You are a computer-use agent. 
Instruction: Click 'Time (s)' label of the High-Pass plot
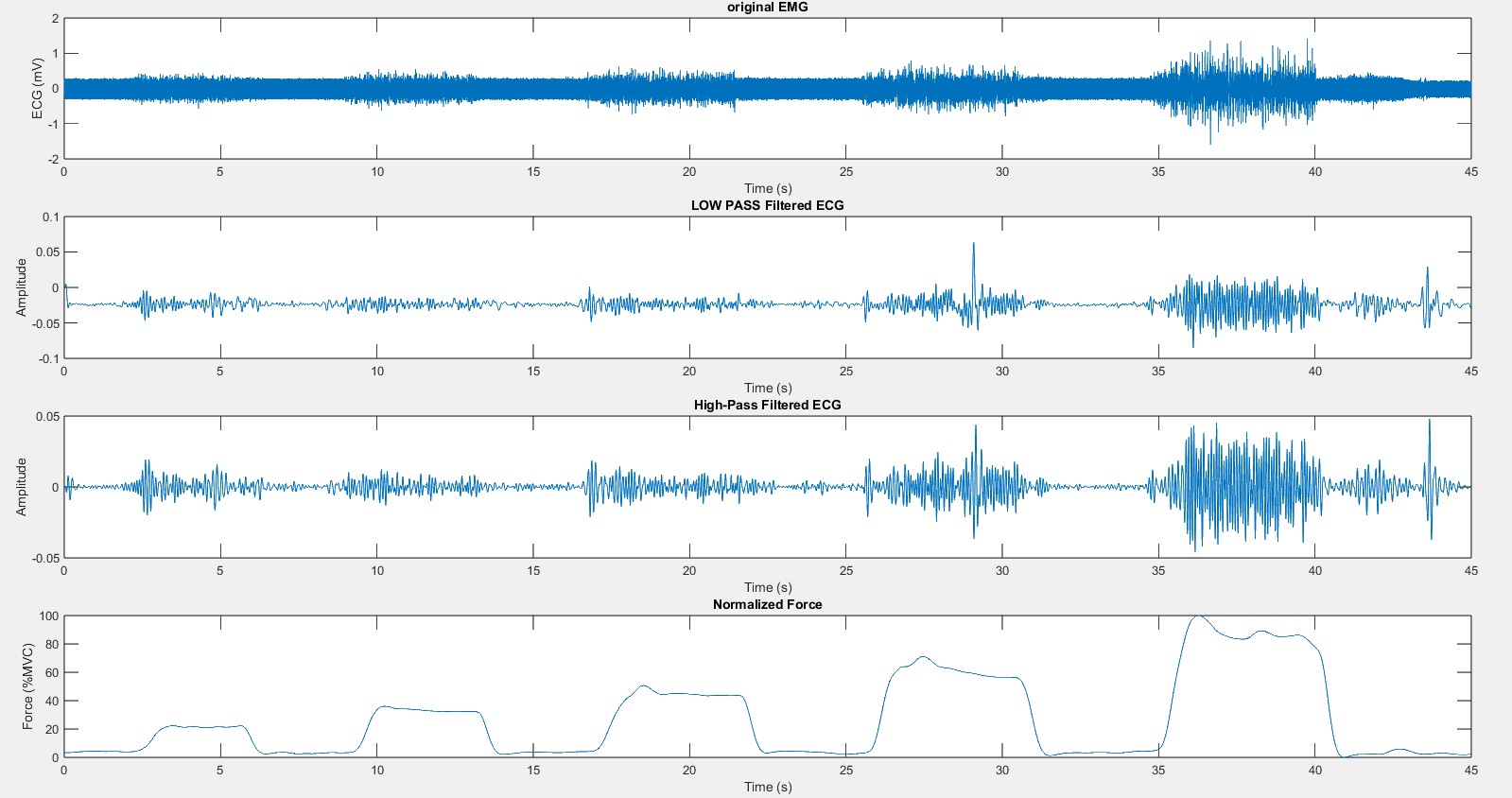(x=768, y=587)
